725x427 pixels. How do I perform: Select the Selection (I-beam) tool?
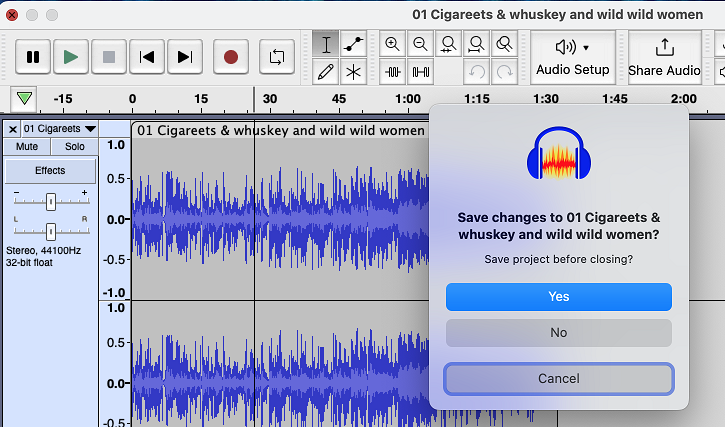click(x=326, y=44)
